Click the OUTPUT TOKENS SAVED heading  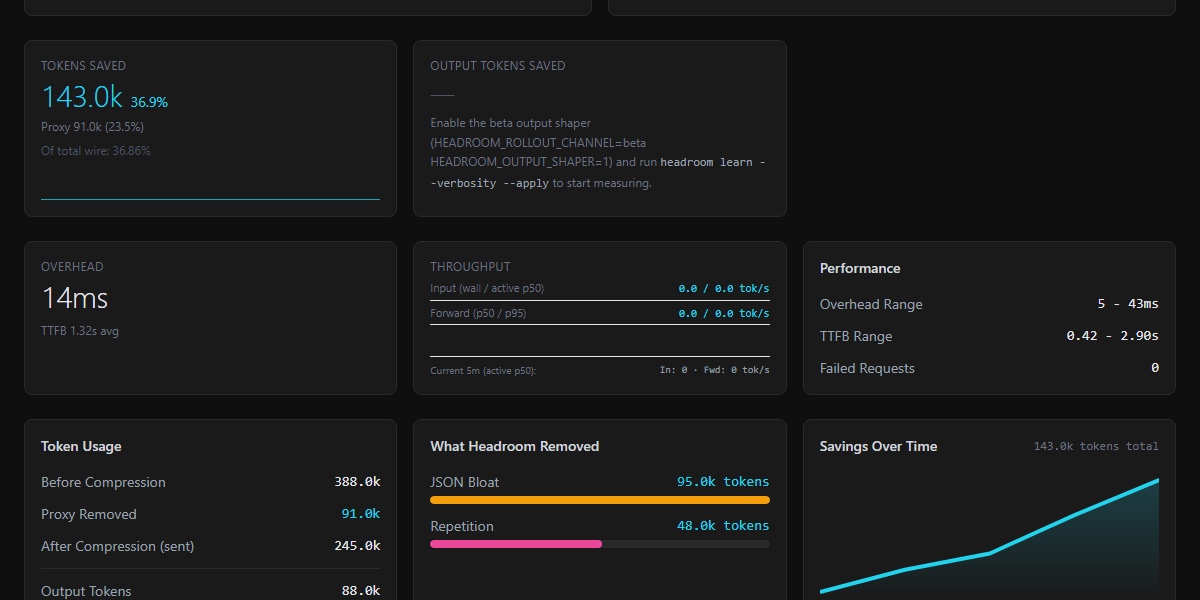pos(498,66)
